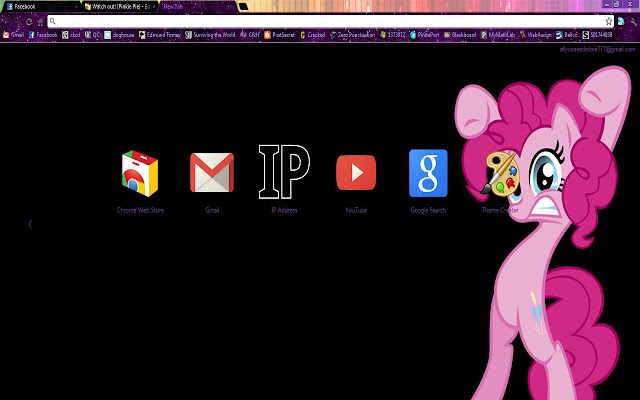Select the New Tab tab
640x400 pixels.
pos(196,7)
